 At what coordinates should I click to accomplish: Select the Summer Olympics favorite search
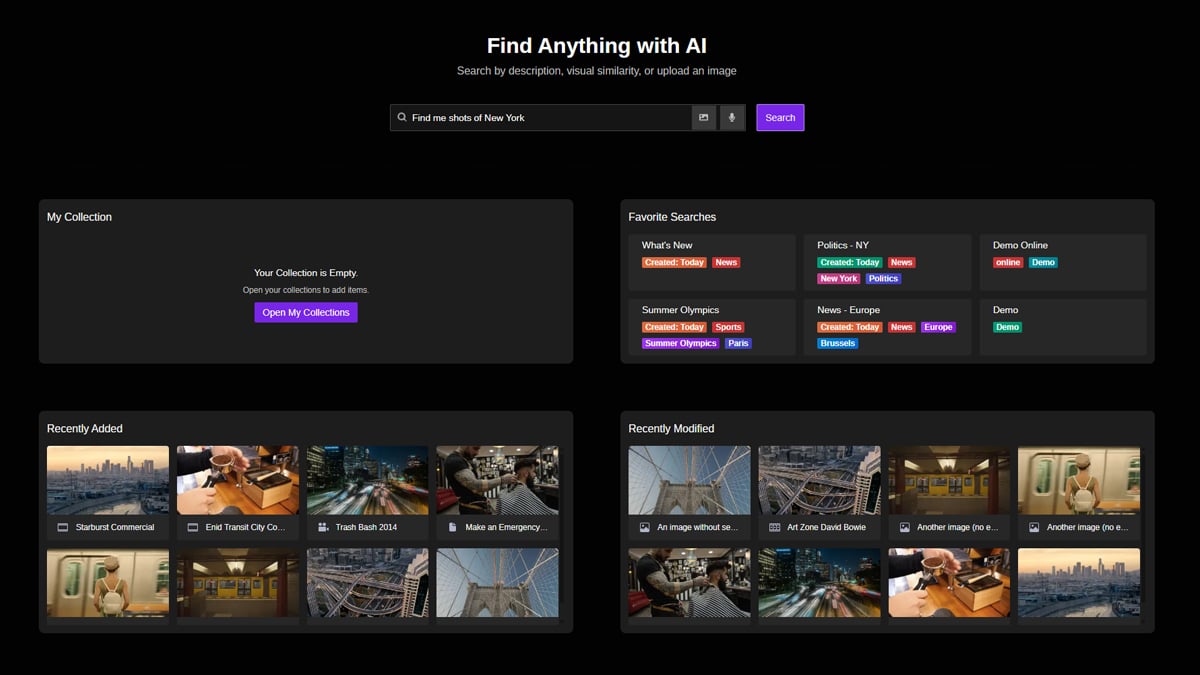click(680, 310)
